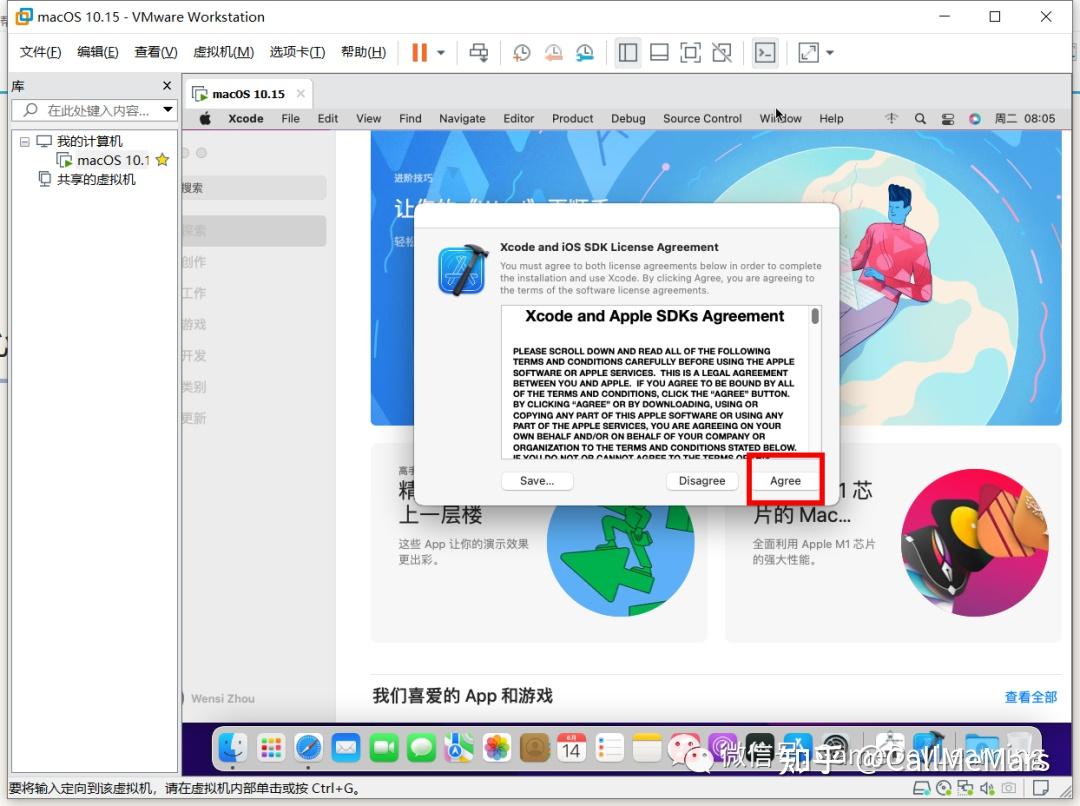The height and width of the screenshot is (806, 1080).
Task: Open Spotlight search in macOS menu bar
Action: (920, 118)
